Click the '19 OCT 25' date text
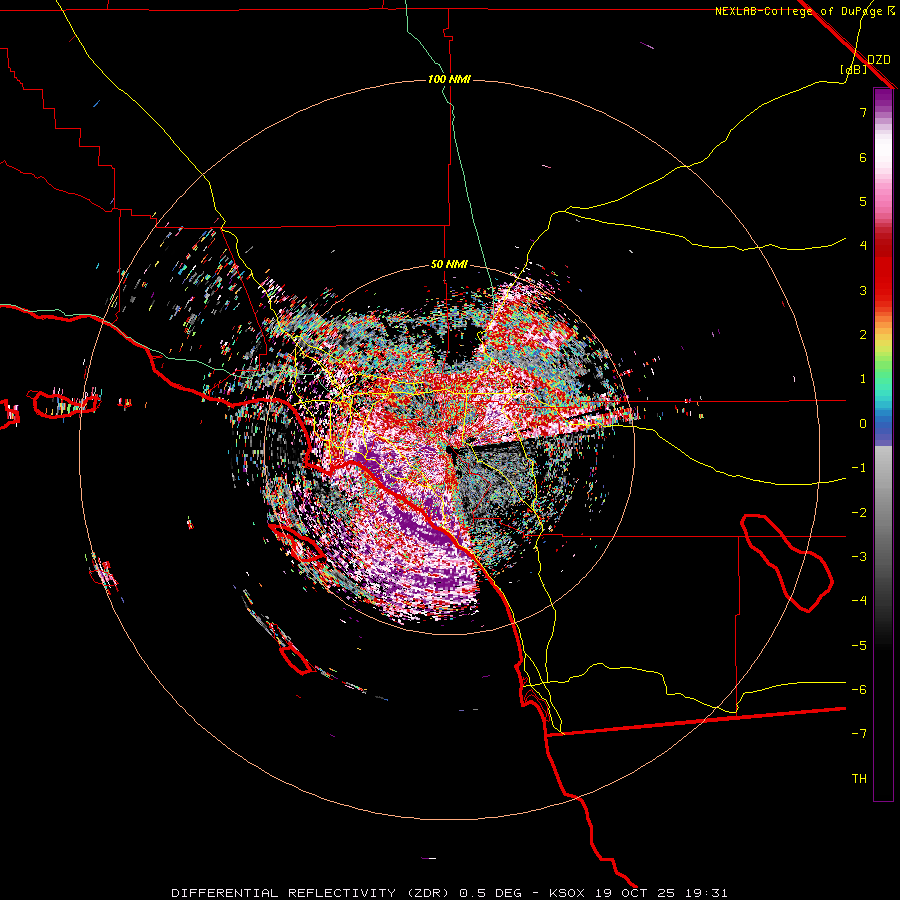900x900 pixels. point(636,893)
